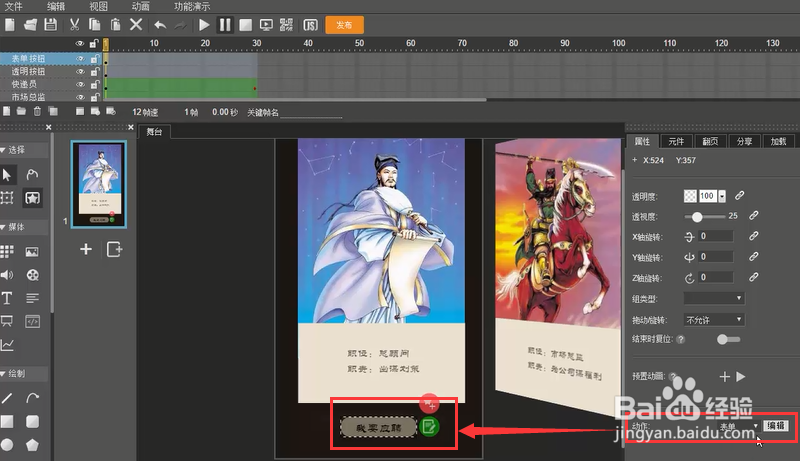Open a file using the folder icon

pos(30,24)
